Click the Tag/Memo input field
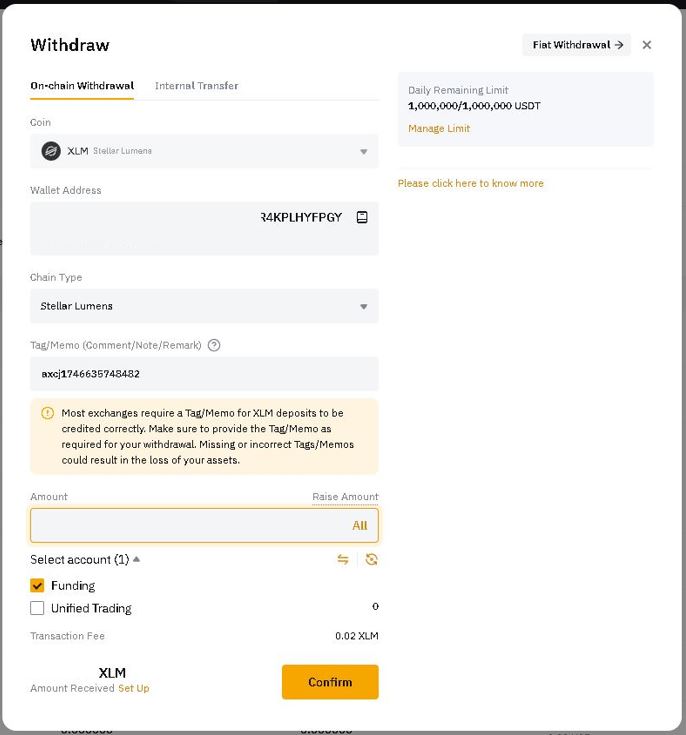The height and width of the screenshot is (735, 686). (204, 374)
